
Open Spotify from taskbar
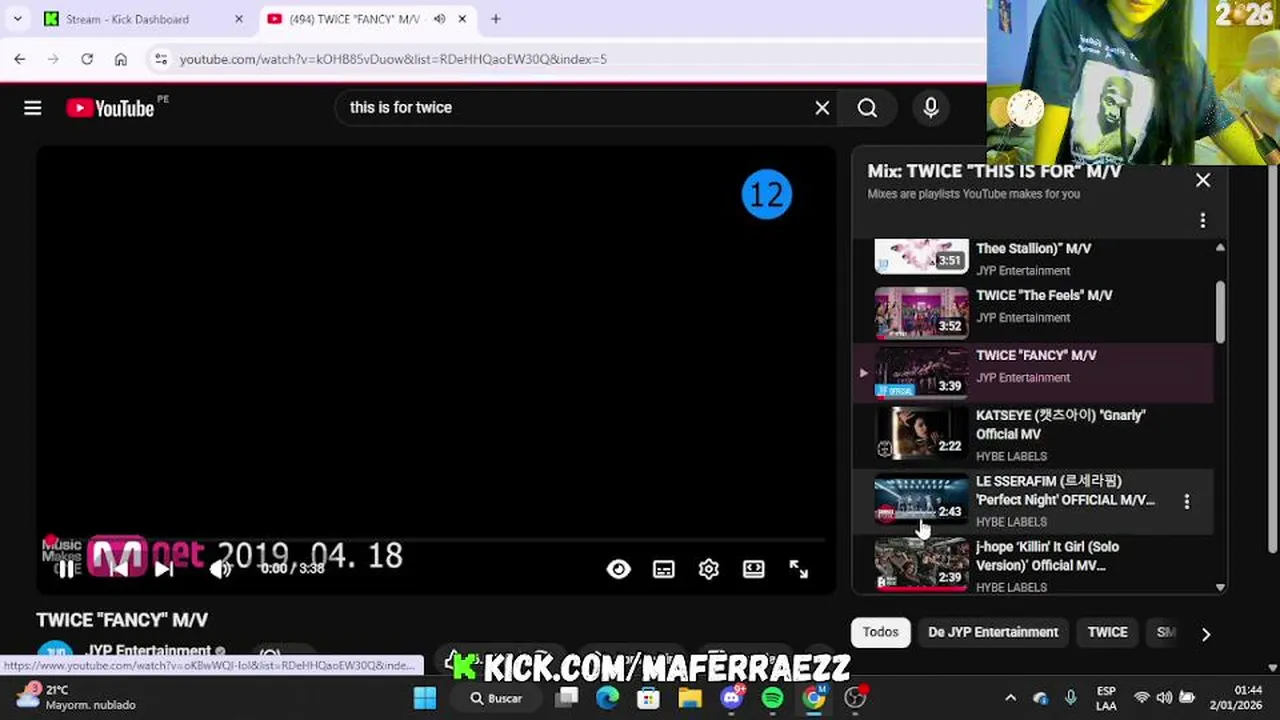point(773,698)
